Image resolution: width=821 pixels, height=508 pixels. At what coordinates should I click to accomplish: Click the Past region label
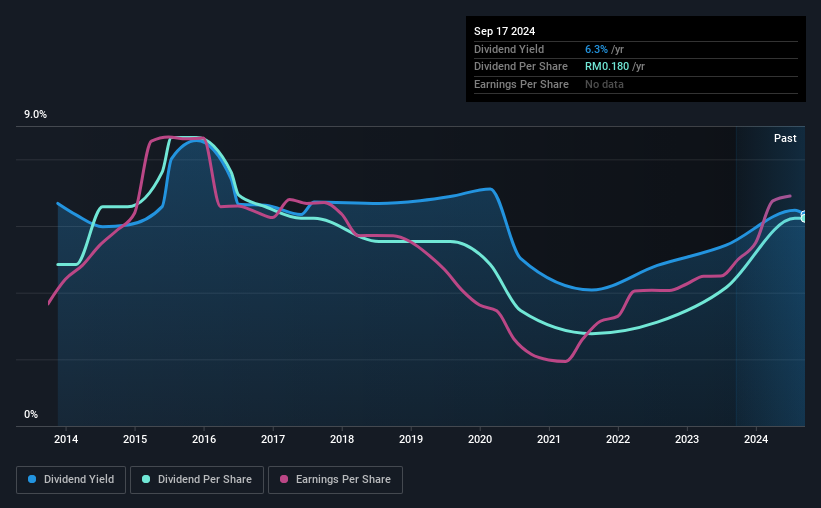pos(785,138)
